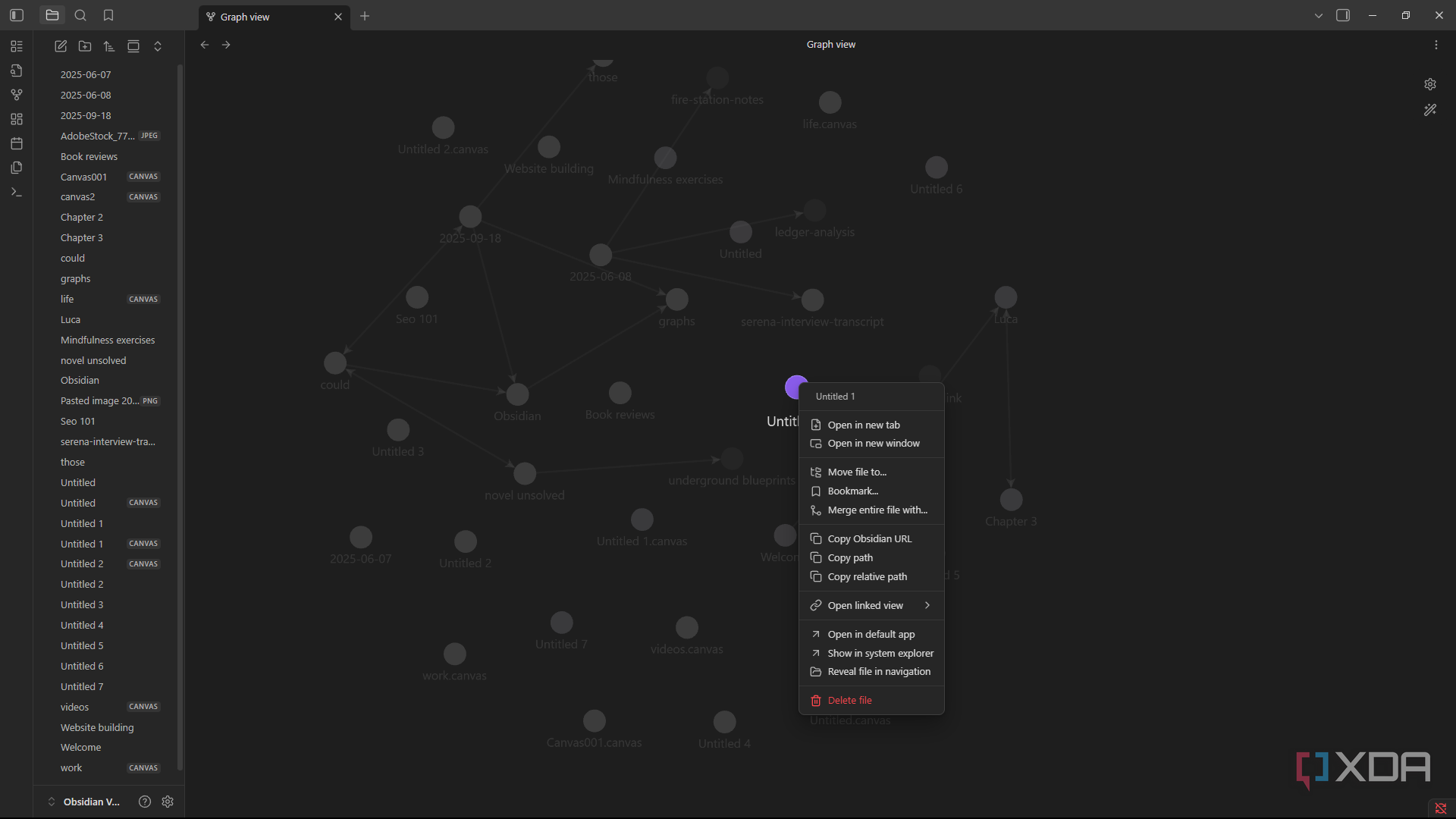Toggle the left sidebar collapse icon

pos(17,15)
